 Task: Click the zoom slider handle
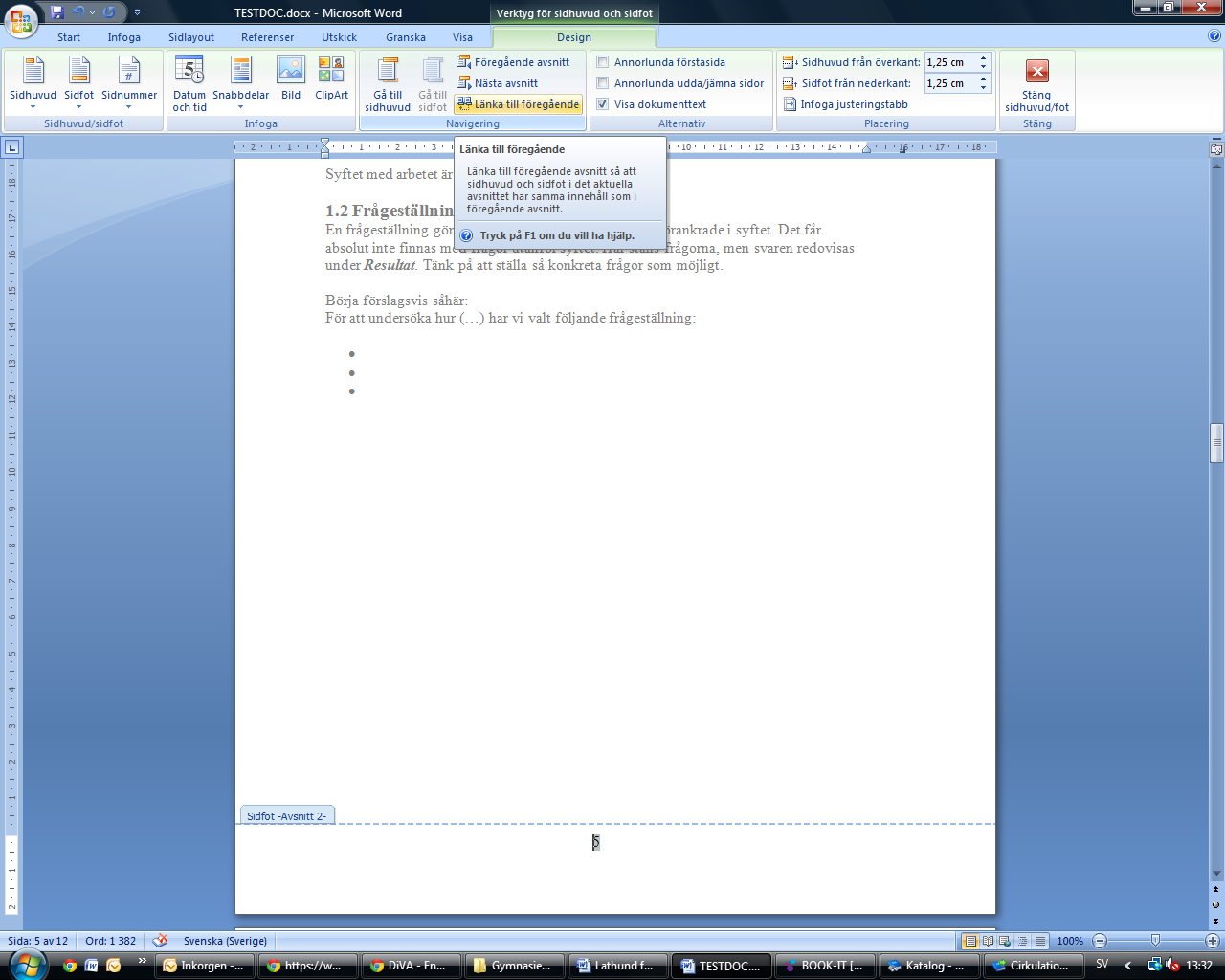click(1155, 941)
